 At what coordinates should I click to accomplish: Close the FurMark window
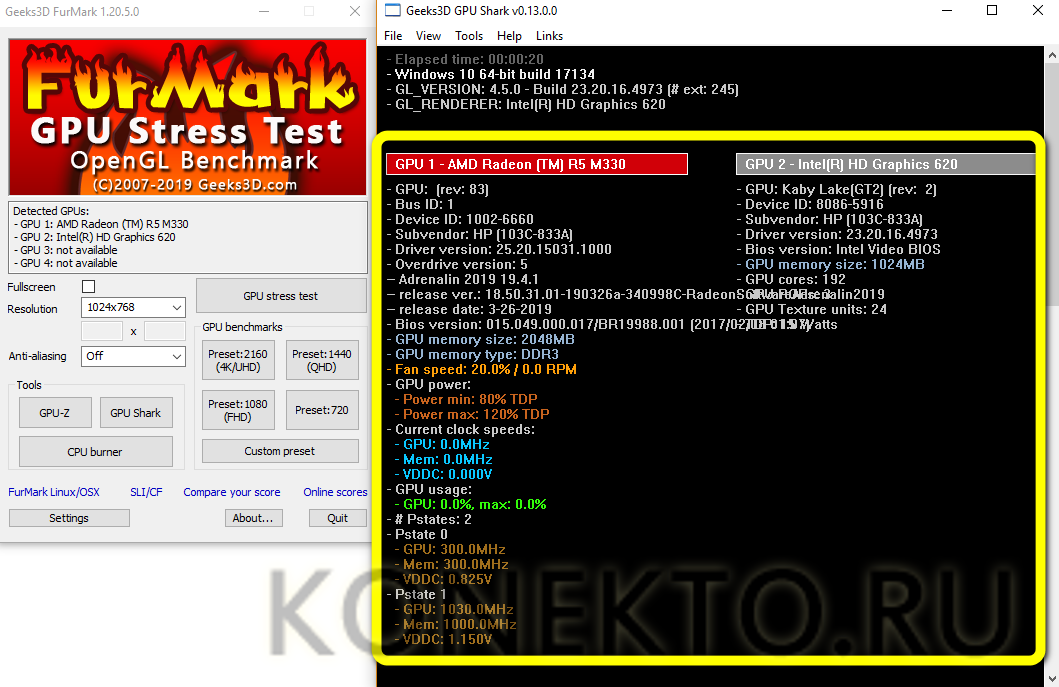pos(355,11)
